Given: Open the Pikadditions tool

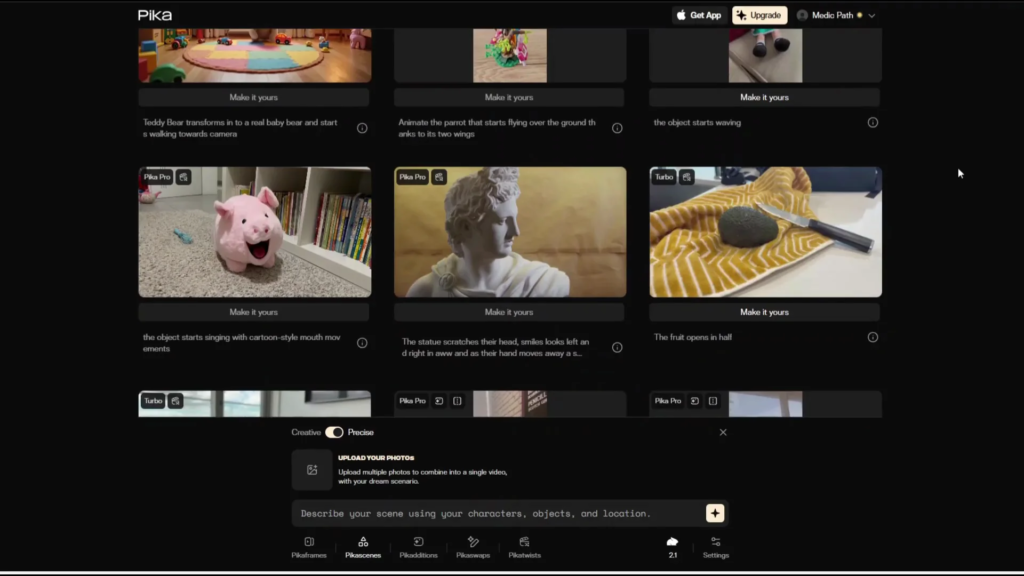Looking at the screenshot, I should (x=418, y=547).
